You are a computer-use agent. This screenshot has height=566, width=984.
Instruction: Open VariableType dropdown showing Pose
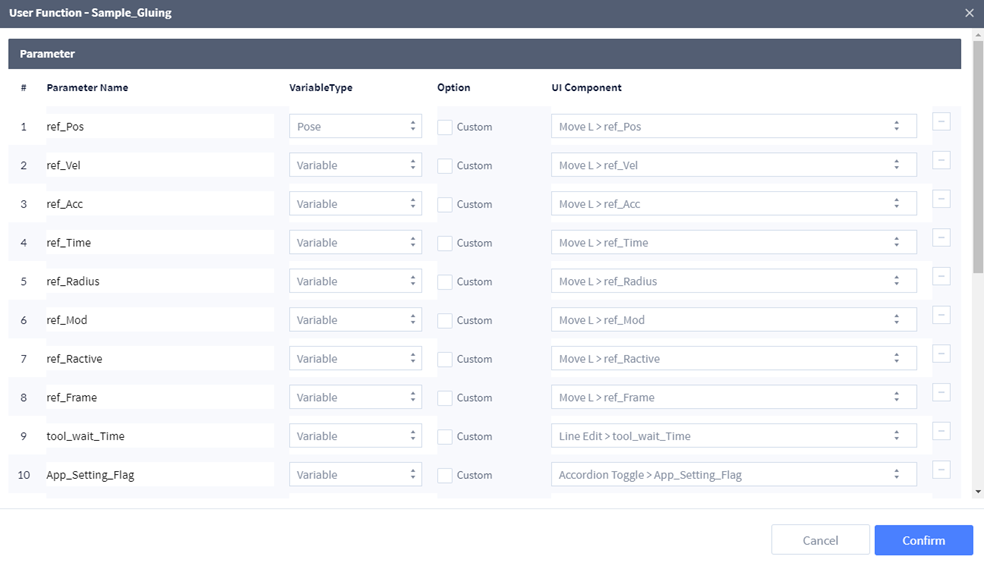(x=355, y=127)
